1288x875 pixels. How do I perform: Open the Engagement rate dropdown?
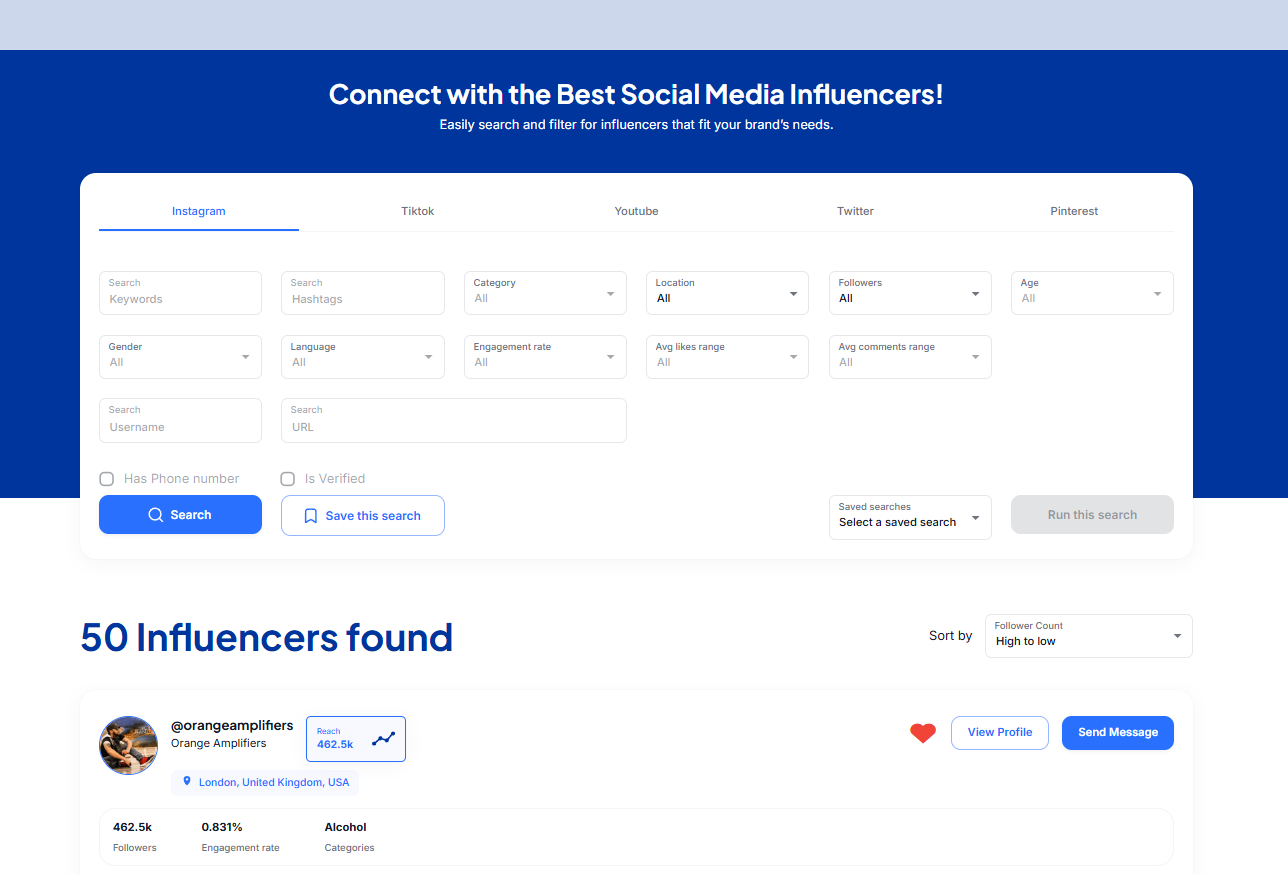(x=545, y=357)
